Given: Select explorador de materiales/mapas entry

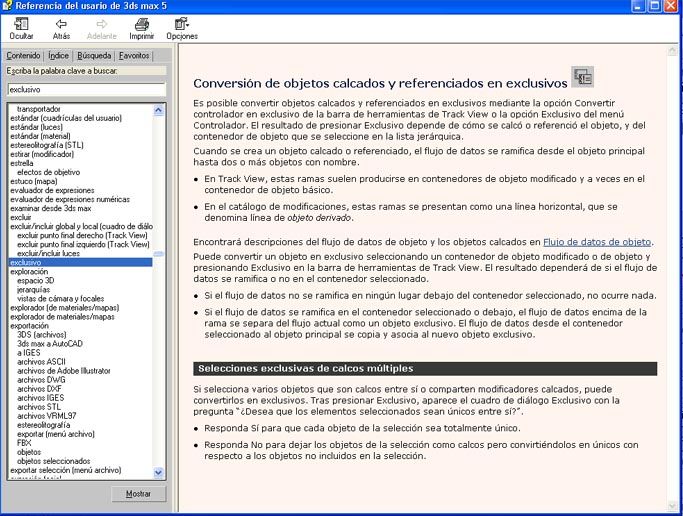Looking at the screenshot, I should tap(62, 317).
